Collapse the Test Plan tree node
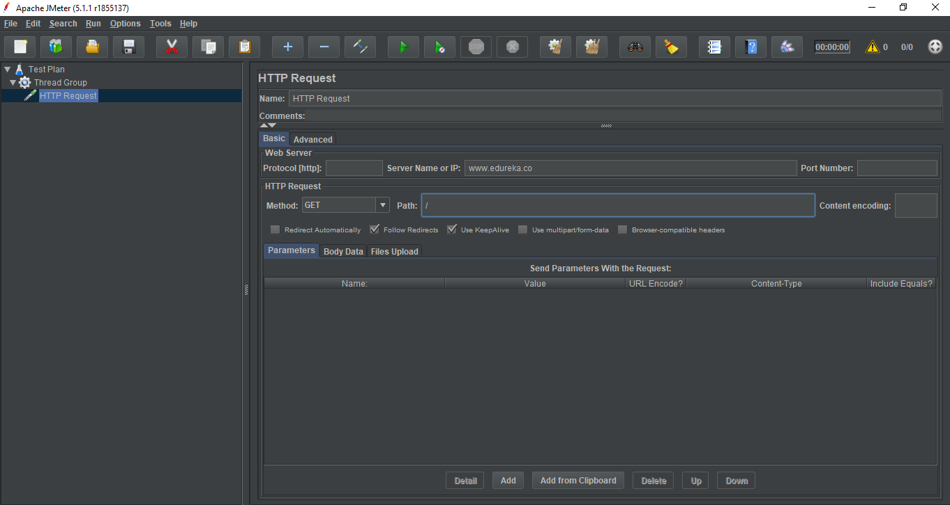The width and height of the screenshot is (950, 505). click(x=7, y=69)
